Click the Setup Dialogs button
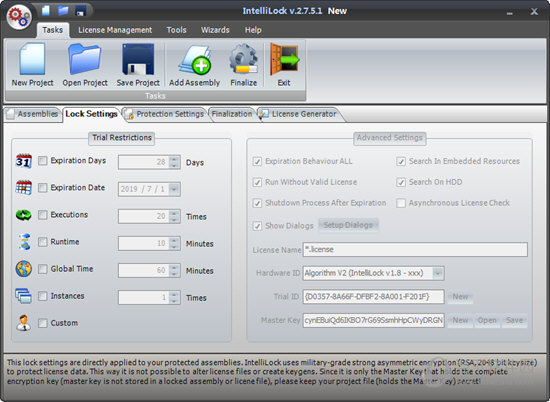The width and height of the screenshot is (550, 402). tap(348, 225)
